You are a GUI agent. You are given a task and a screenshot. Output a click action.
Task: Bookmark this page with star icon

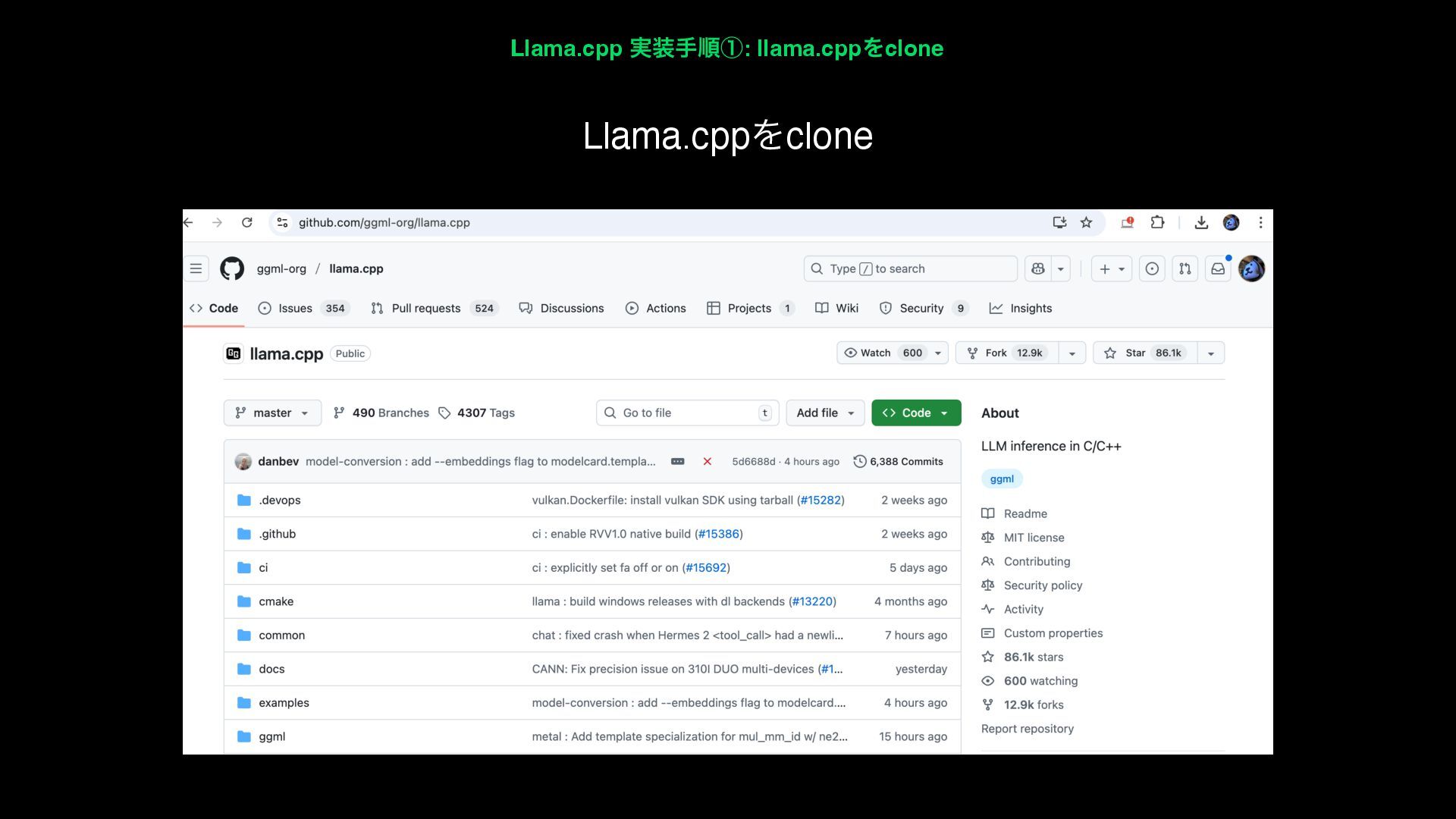point(1086,222)
